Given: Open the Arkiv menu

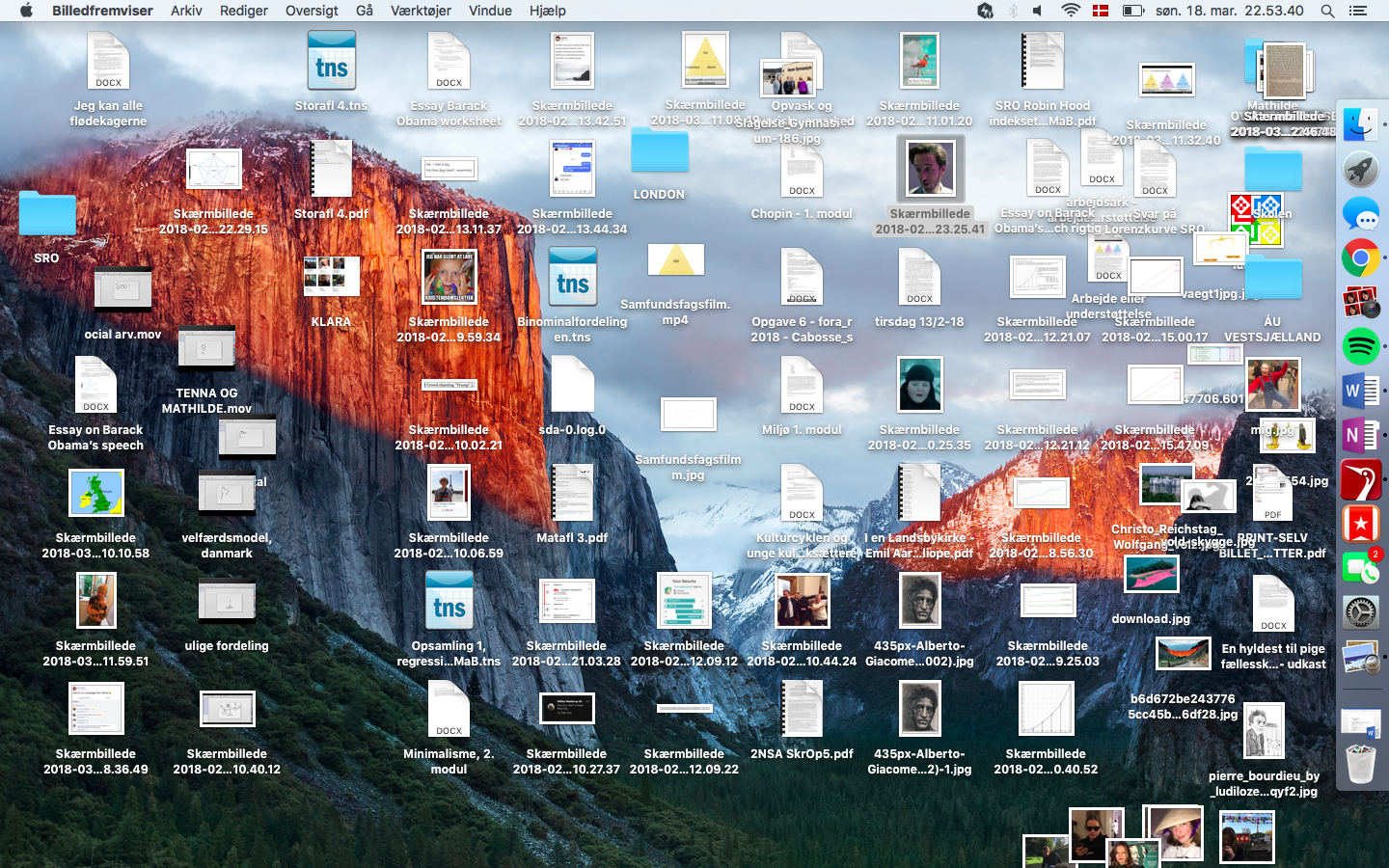Looking at the screenshot, I should tap(186, 11).
